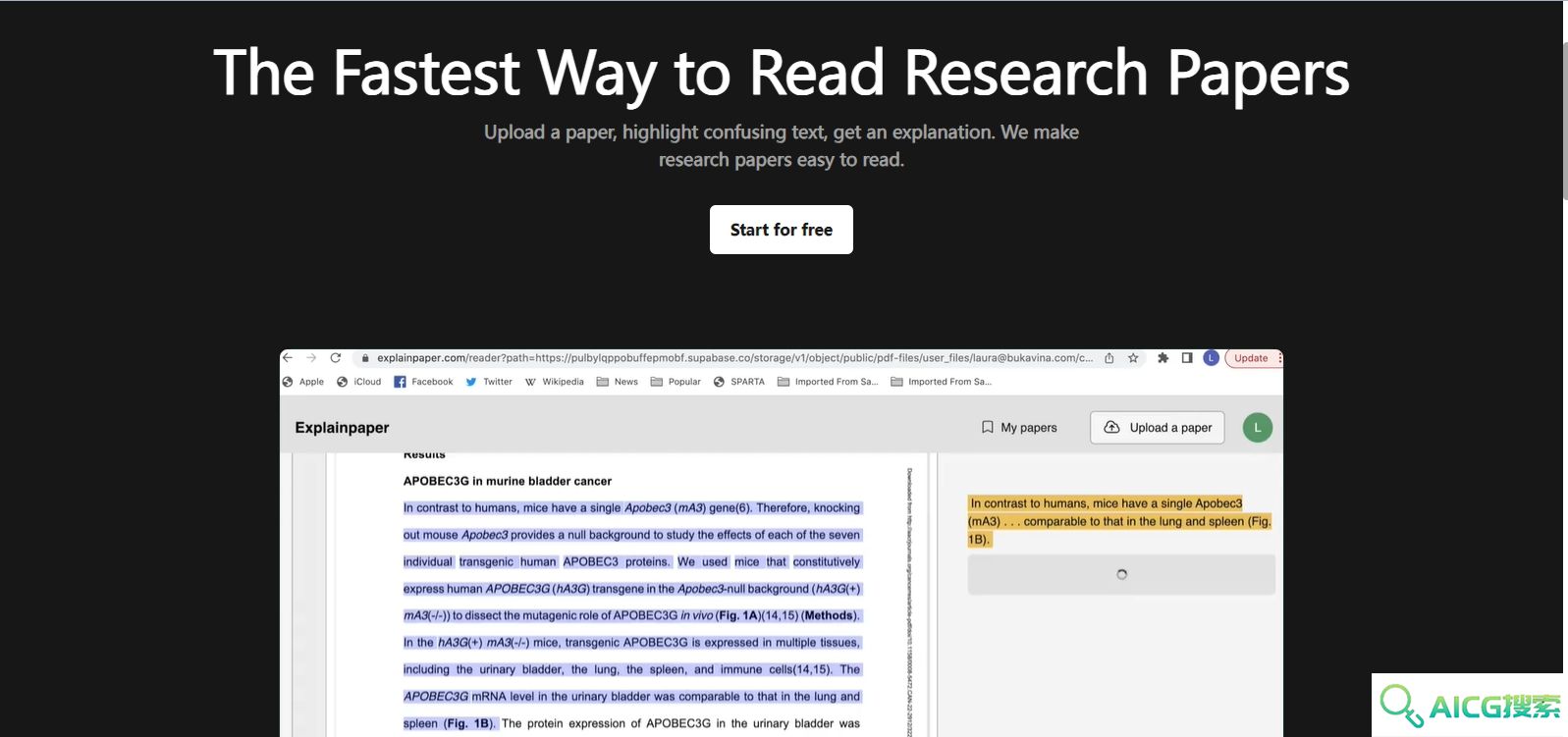Image resolution: width=1568 pixels, height=737 pixels.
Task: Open the SPARTA bookmark
Action: coord(739,382)
